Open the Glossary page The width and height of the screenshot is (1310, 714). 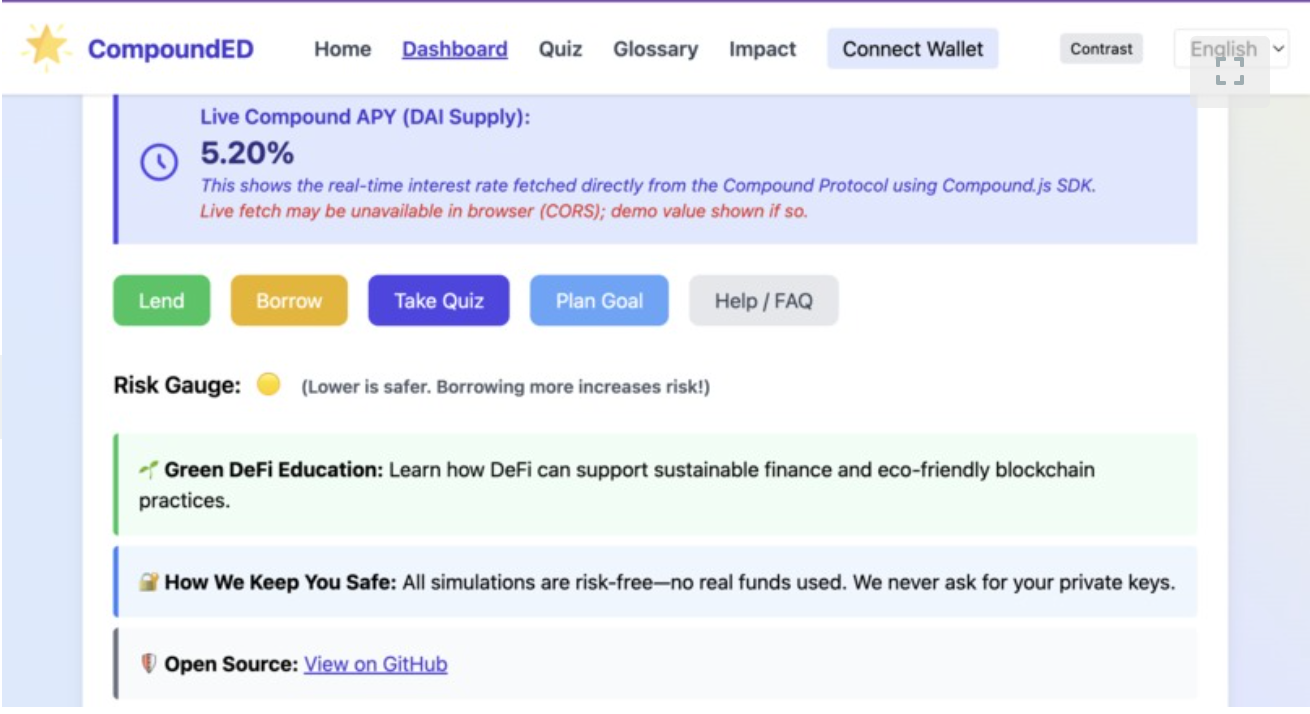click(656, 49)
